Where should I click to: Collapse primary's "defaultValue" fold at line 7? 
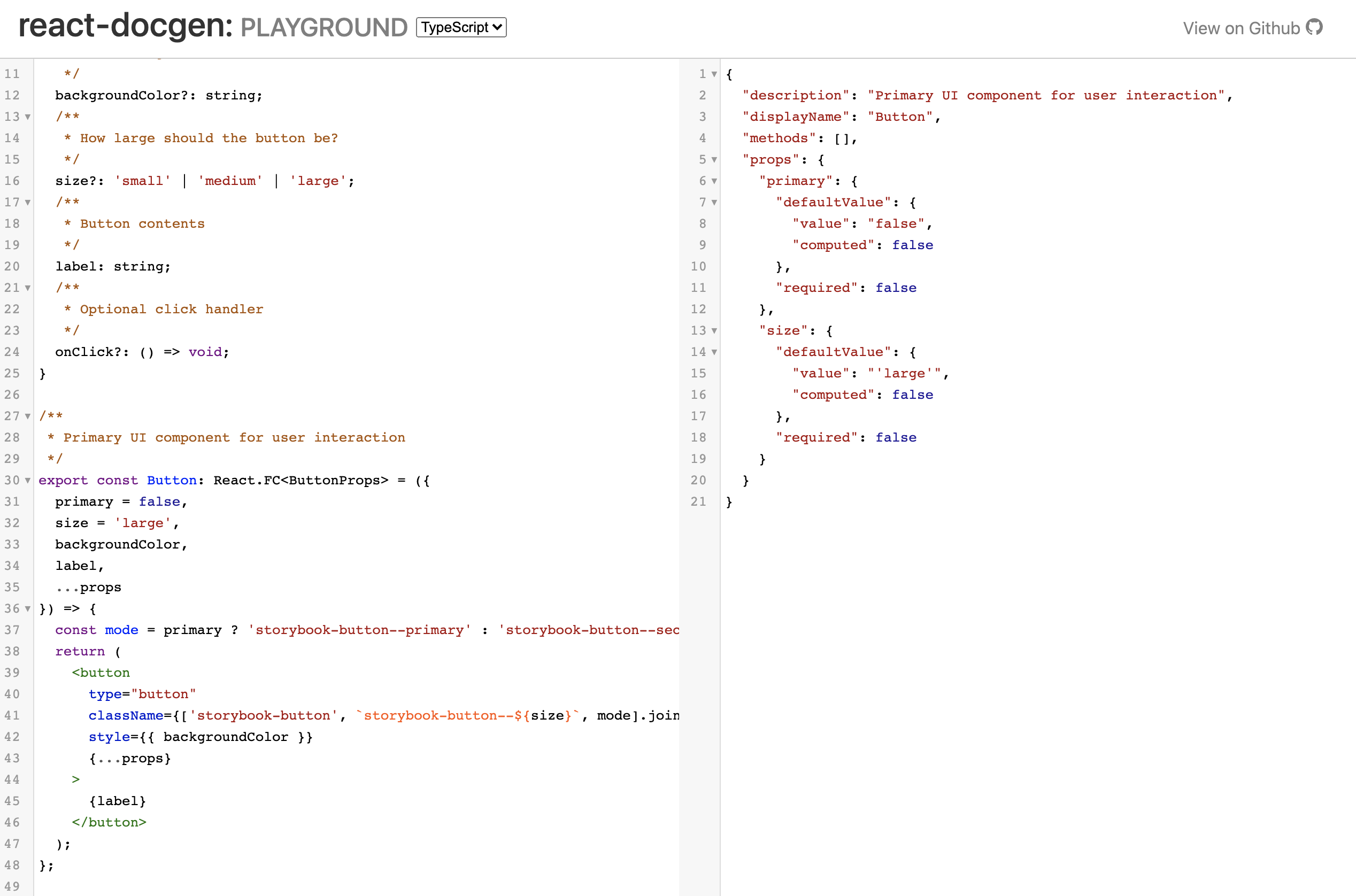point(714,203)
